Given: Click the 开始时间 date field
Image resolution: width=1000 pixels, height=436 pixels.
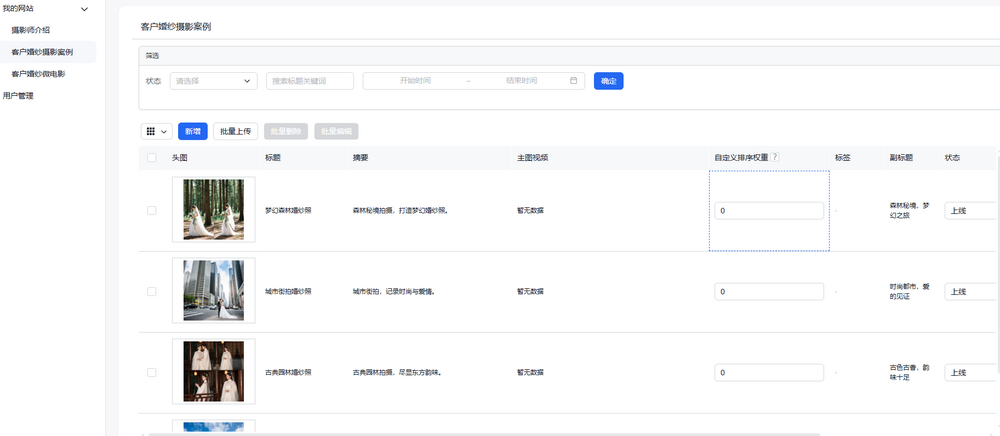Looking at the screenshot, I should click(x=415, y=81).
